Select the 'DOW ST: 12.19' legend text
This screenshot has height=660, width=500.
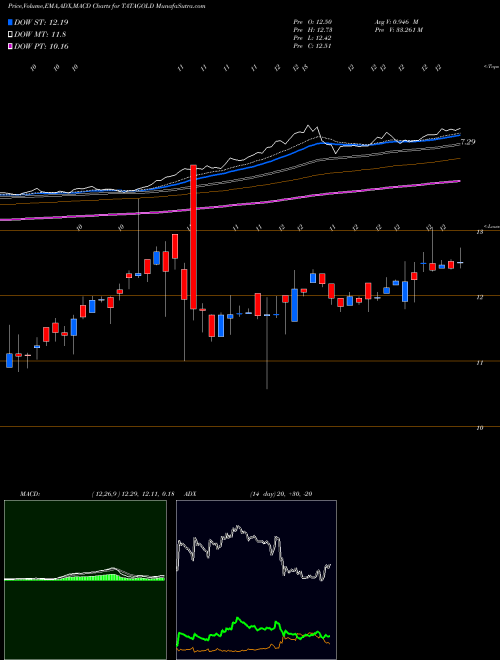pyautogui.click(x=41, y=22)
